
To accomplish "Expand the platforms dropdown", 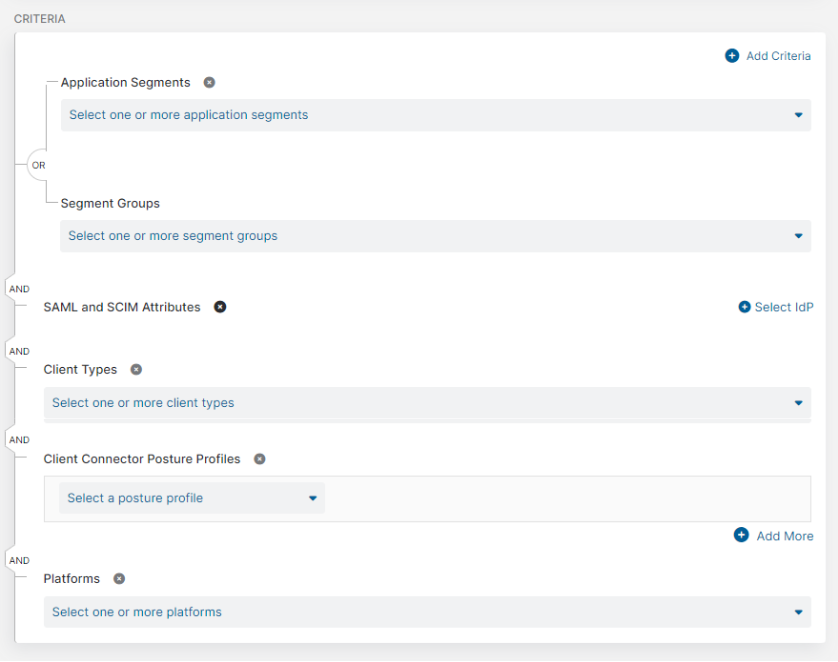I will 427,612.
